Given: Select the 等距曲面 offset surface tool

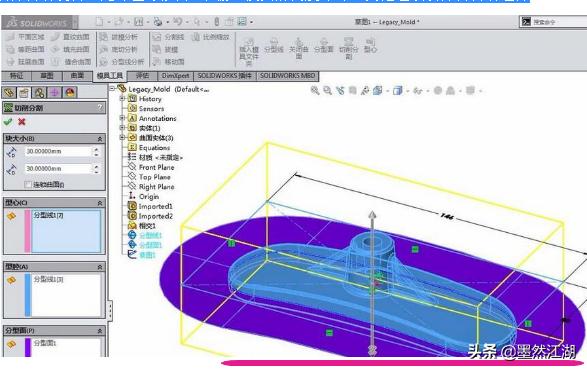Looking at the screenshot, I should point(25,49).
